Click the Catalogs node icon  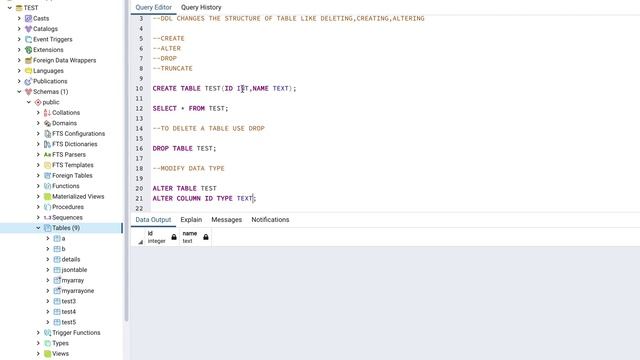(28, 29)
